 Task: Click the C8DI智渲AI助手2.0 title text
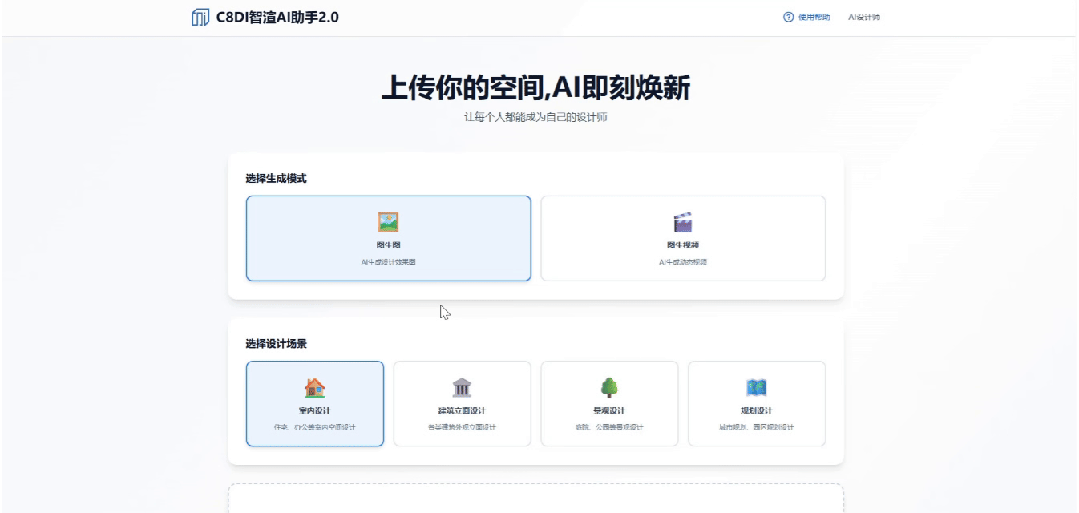pyautogui.click(x=277, y=17)
